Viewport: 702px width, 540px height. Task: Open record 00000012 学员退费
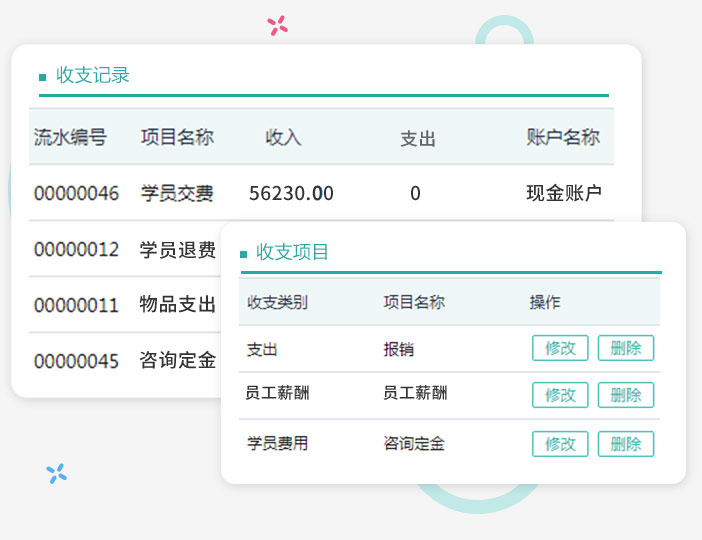[x=125, y=249]
